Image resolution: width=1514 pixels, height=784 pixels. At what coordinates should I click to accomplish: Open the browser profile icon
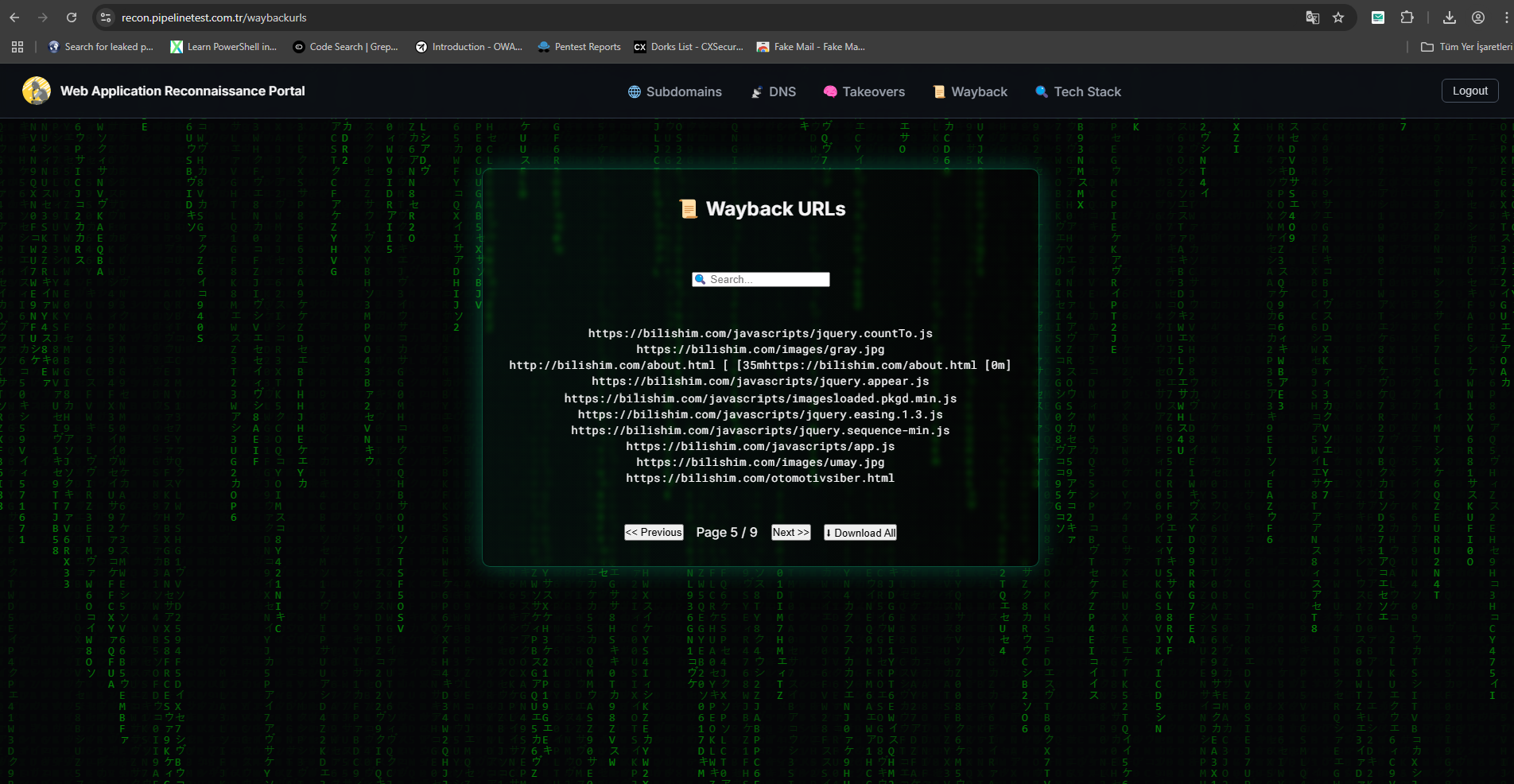click(x=1478, y=17)
